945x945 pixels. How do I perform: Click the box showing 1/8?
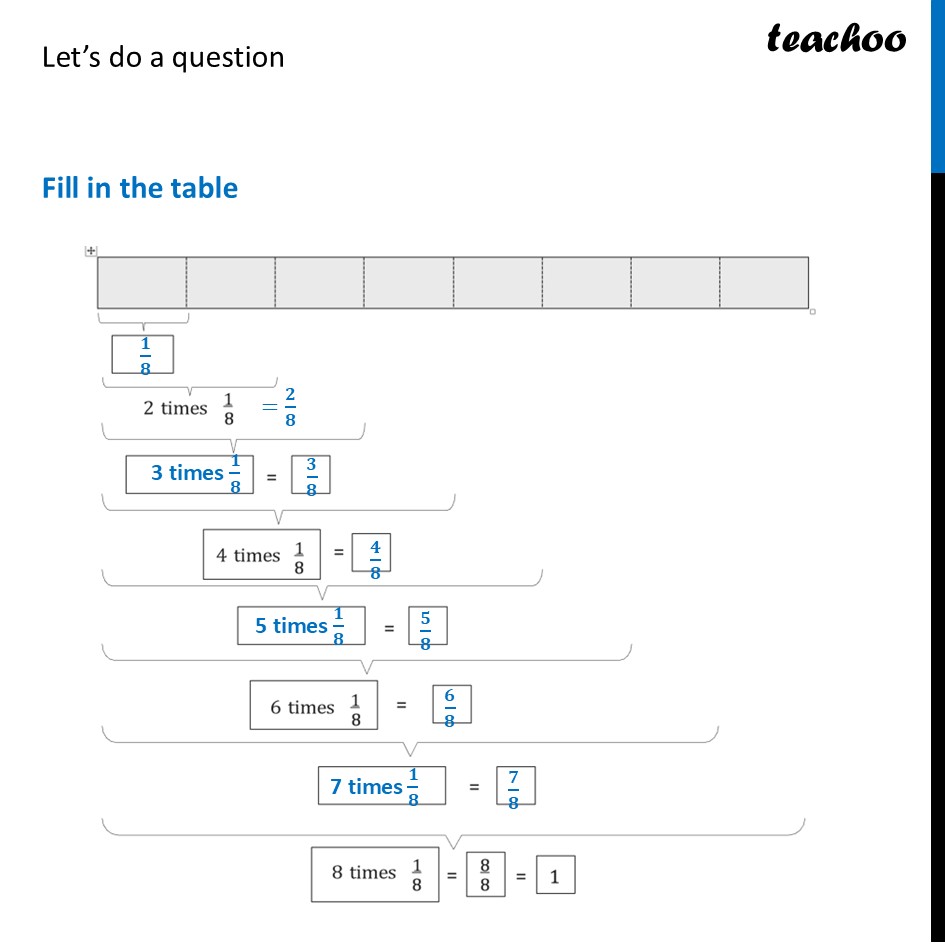point(143,354)
